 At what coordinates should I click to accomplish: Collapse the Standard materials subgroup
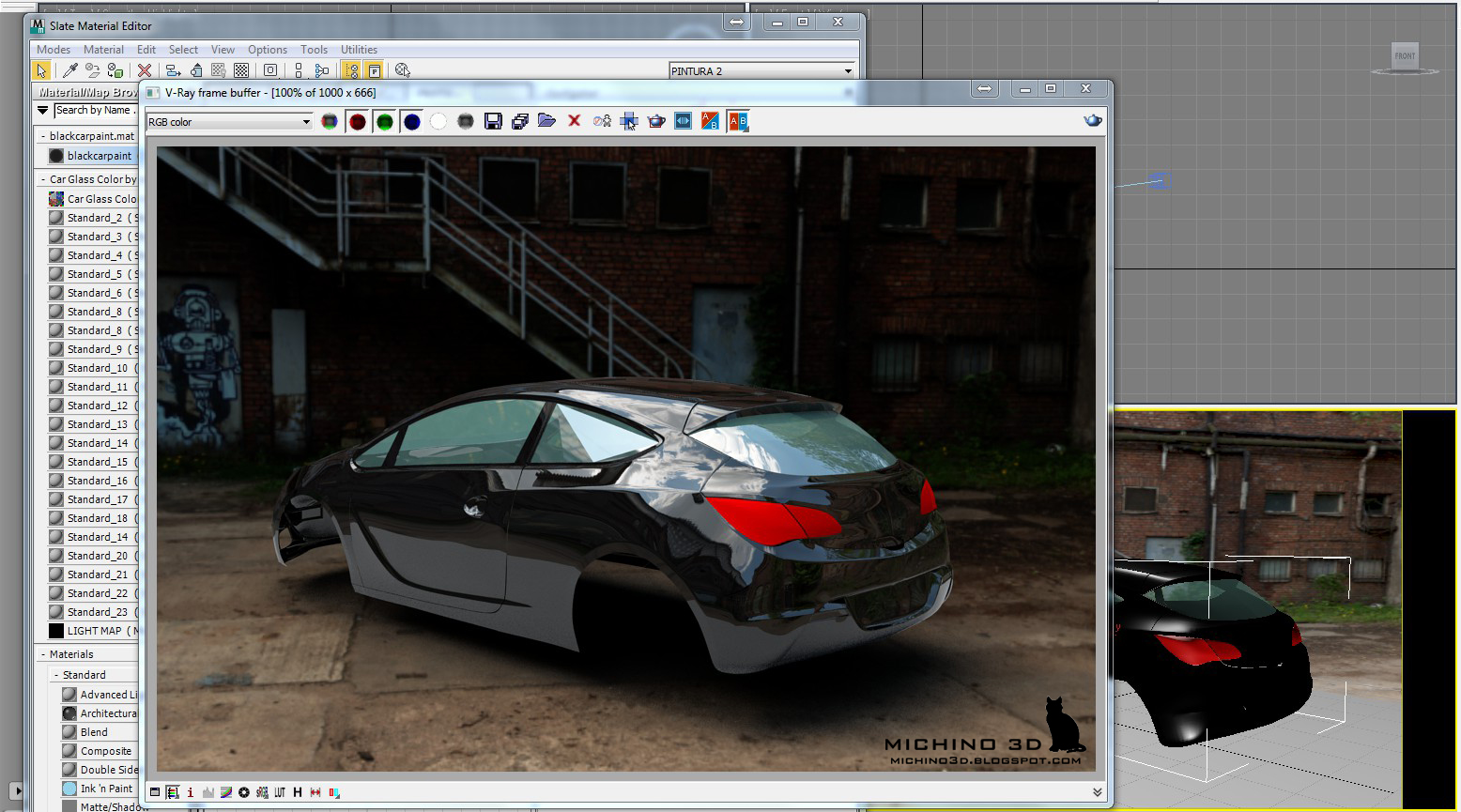[56, 675]
